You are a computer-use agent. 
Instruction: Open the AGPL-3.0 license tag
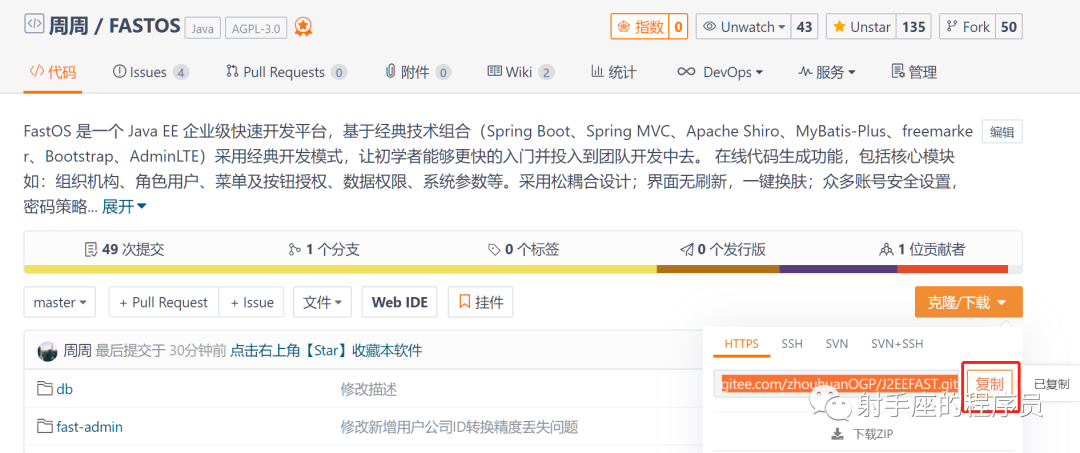point(256,28)
